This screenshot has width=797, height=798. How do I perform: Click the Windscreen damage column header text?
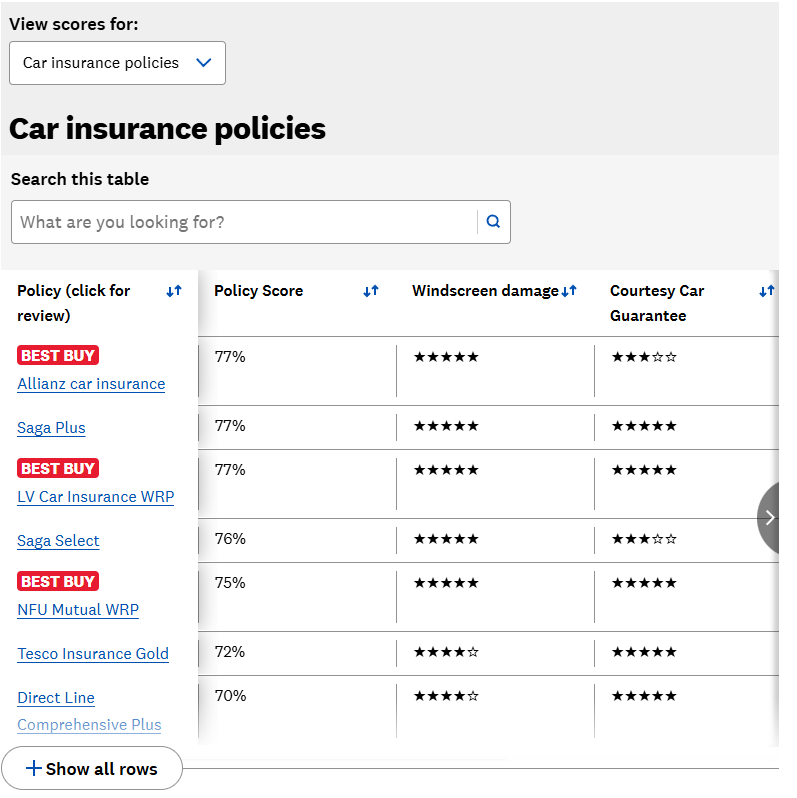pos(486,291)
